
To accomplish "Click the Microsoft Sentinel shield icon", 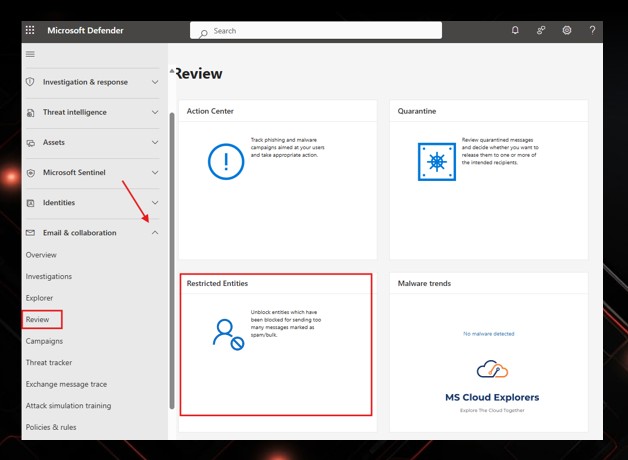I will click(x=30, y=173).
